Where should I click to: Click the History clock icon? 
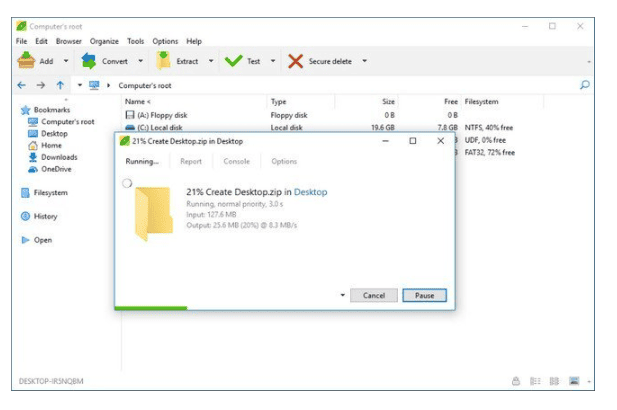coord(25,216)
